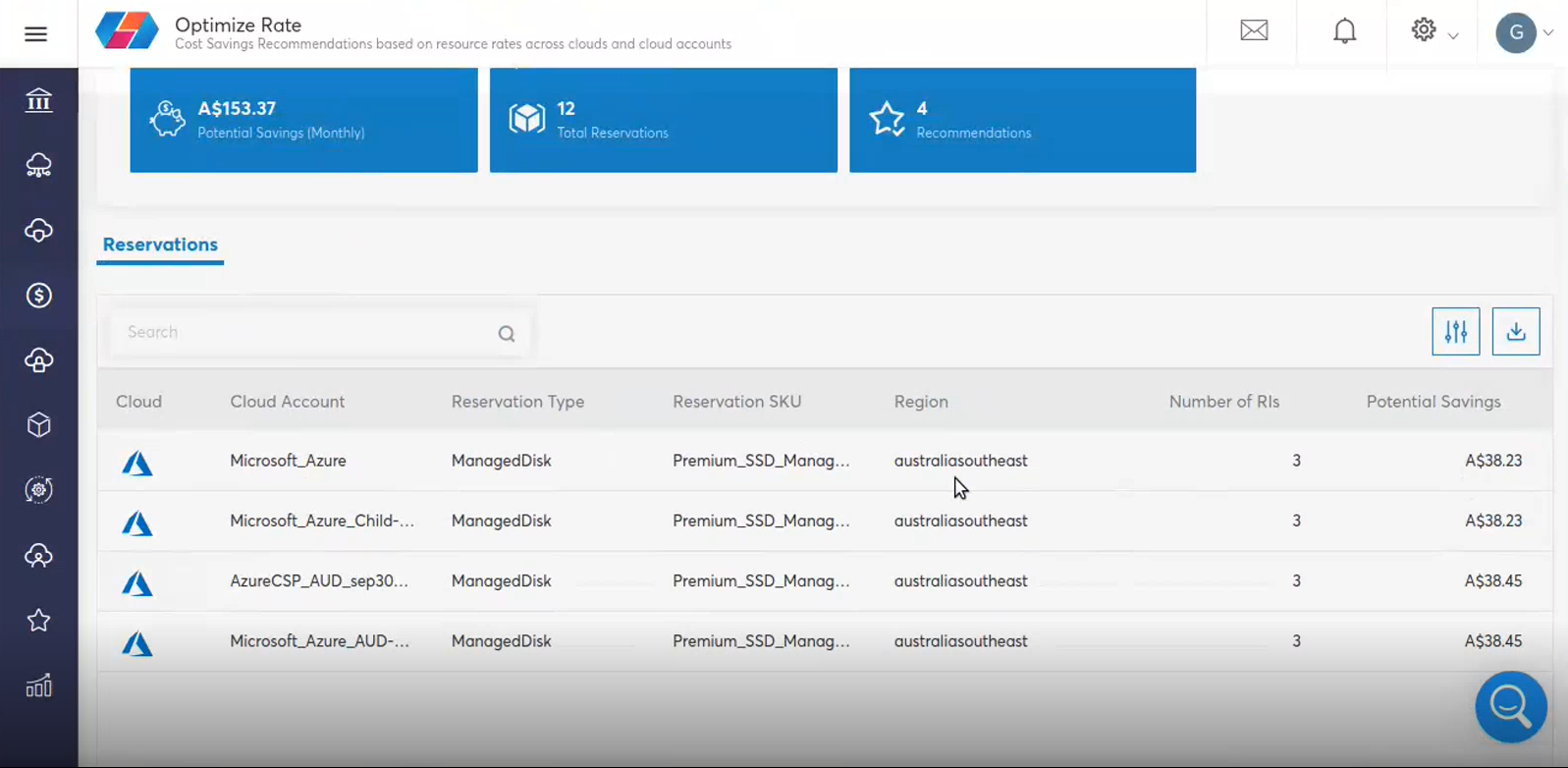Open the user avatar G menu
Viewport: 1568px width, 768px height.
[x=1516, y=33]
